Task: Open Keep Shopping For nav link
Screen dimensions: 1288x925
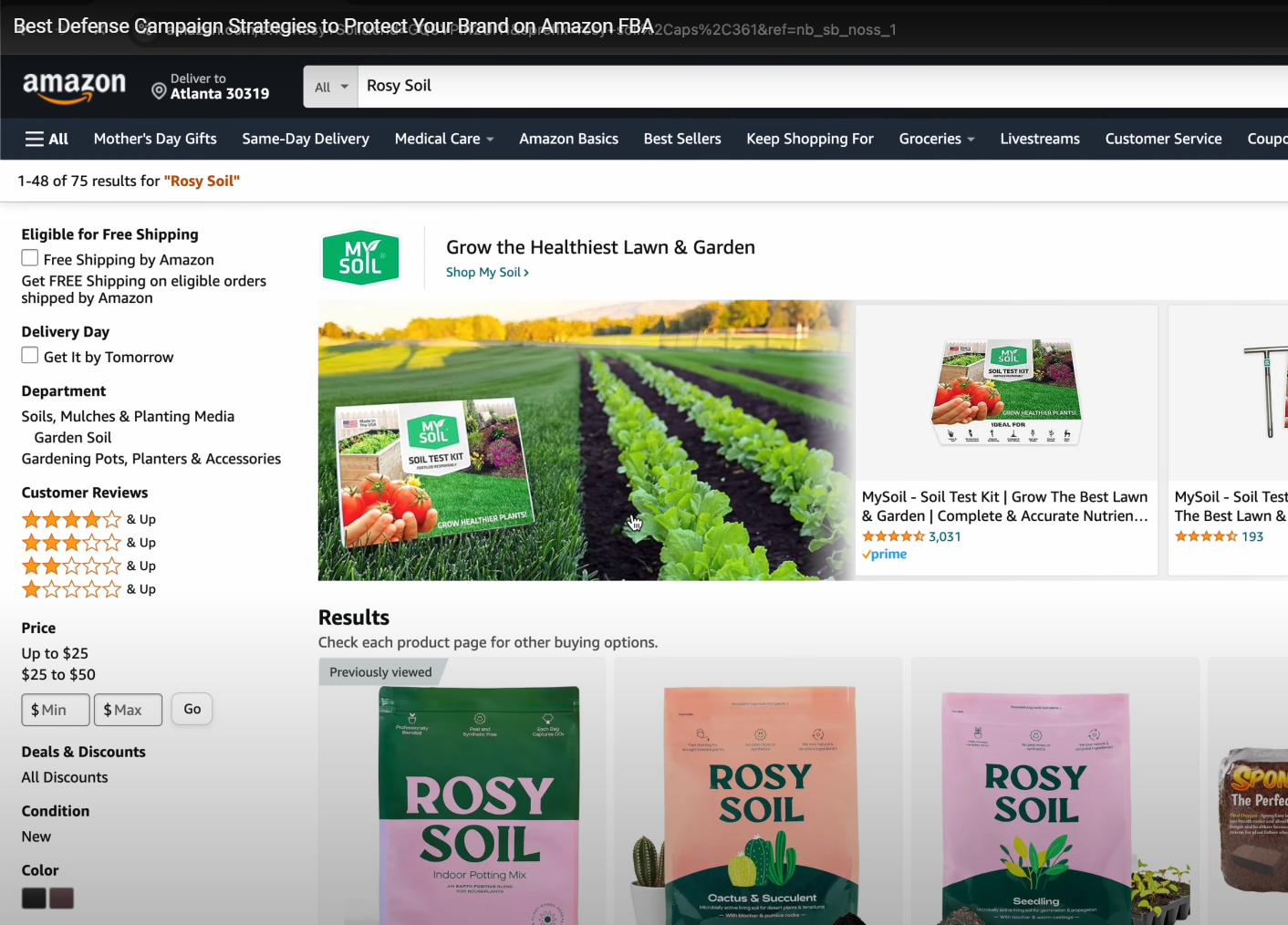Action: coord(810,139)
